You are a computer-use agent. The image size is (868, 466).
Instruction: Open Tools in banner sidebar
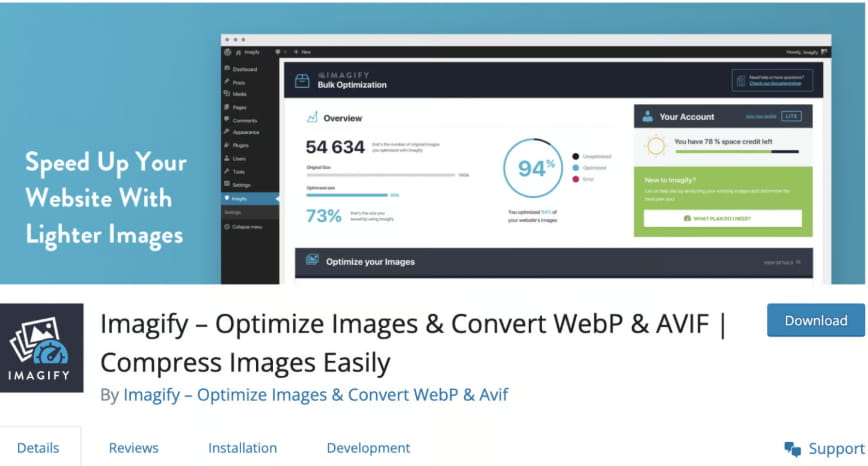tap(239, 172)
